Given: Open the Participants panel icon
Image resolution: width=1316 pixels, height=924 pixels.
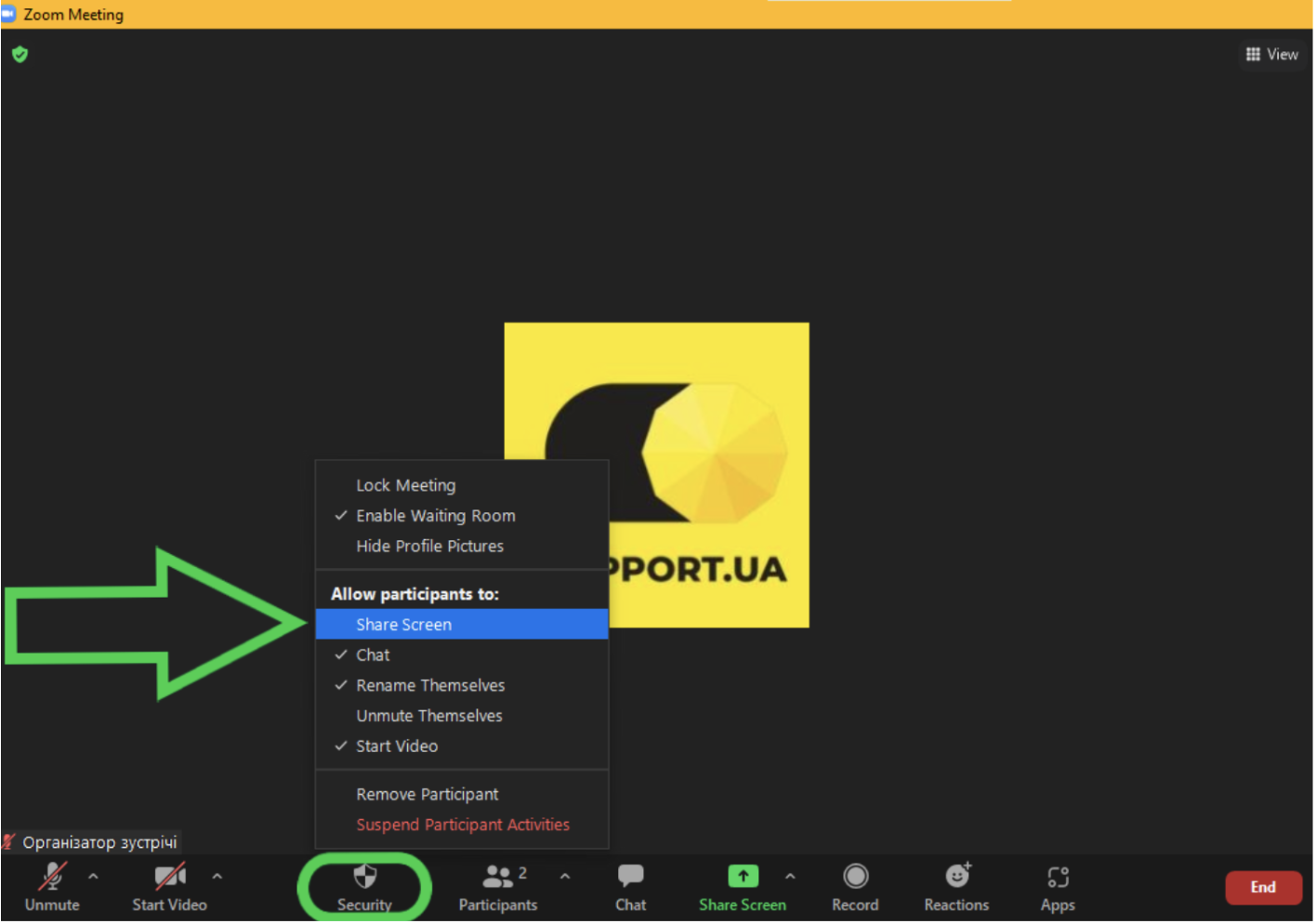Looking at the screenshot, I should (498, 877).
